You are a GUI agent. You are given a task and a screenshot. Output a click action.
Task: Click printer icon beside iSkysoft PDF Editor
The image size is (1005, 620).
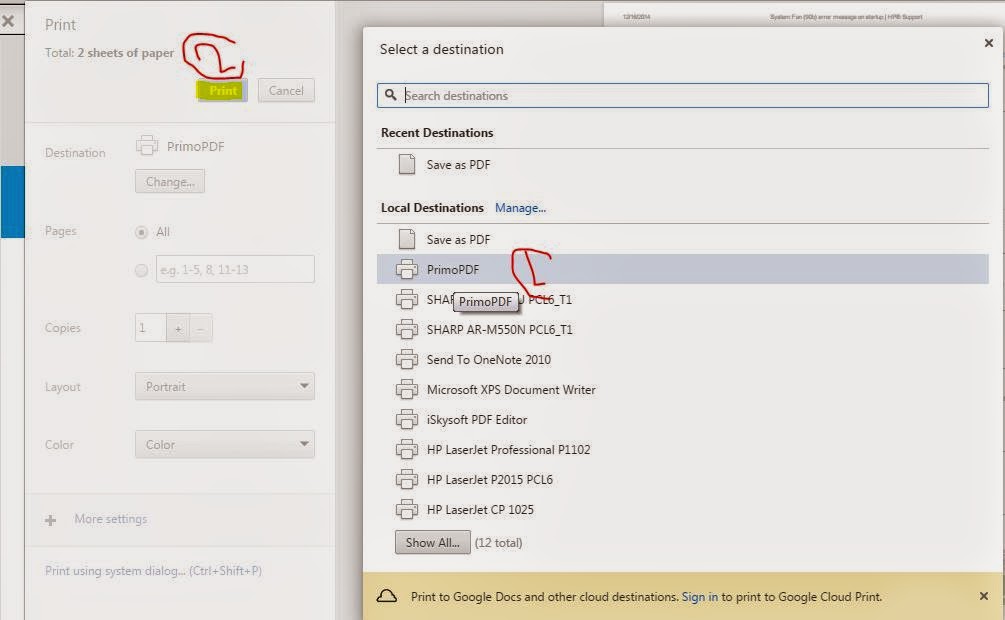coord(407,420)
